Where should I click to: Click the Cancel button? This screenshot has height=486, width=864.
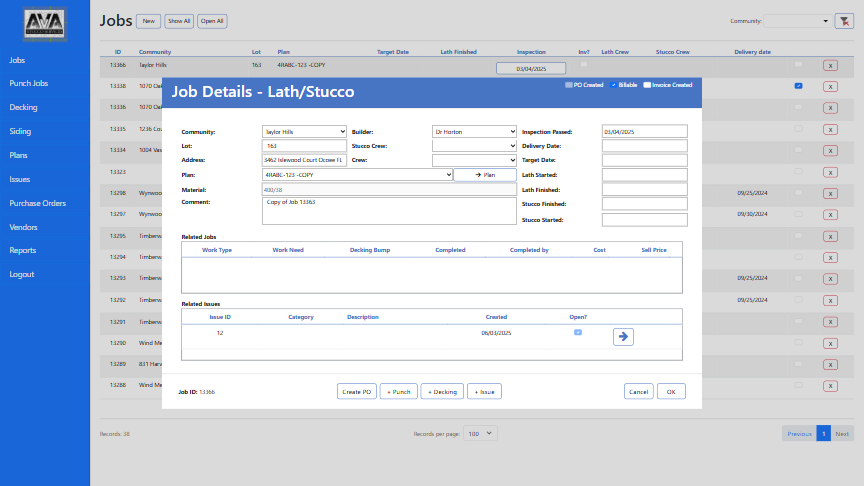(x=638, y=392)
